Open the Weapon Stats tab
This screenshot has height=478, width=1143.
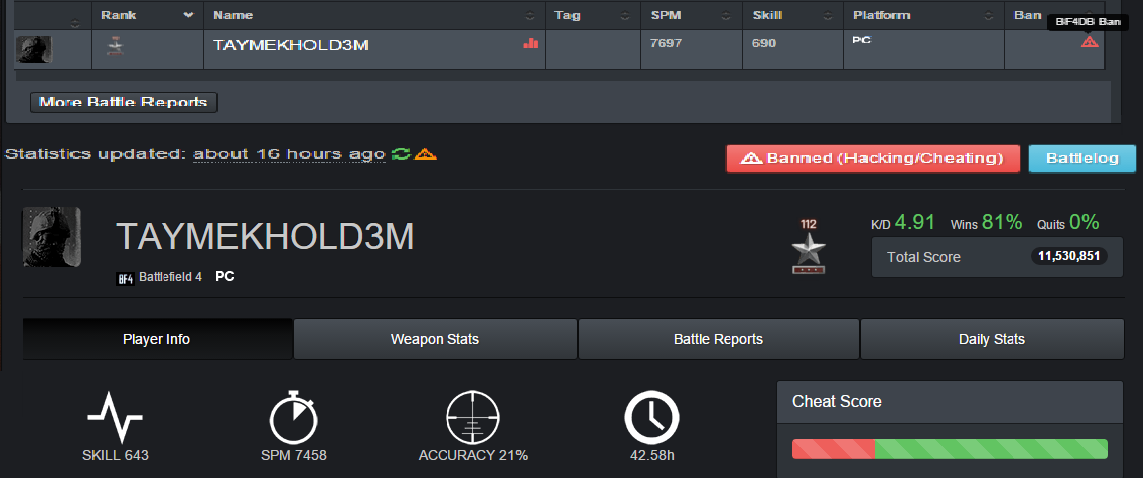[x=435, y=339]
